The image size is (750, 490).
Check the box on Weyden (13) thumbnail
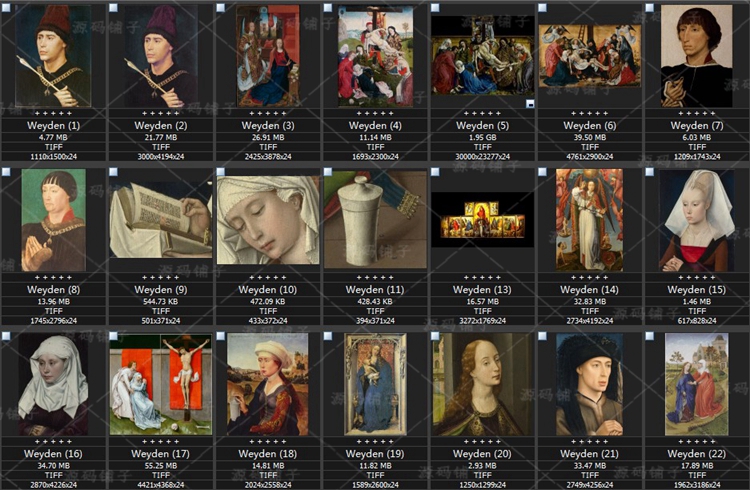pyautogui.click(x=435, y=172)
